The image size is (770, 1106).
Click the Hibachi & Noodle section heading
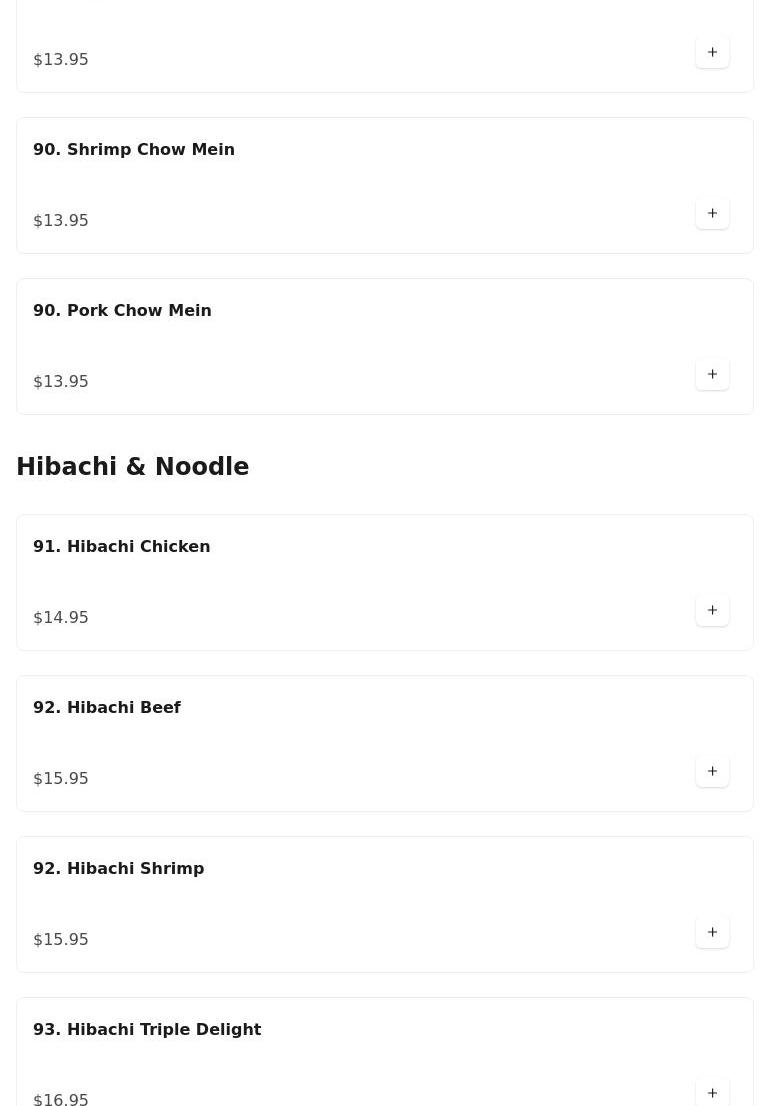point(132,467)
